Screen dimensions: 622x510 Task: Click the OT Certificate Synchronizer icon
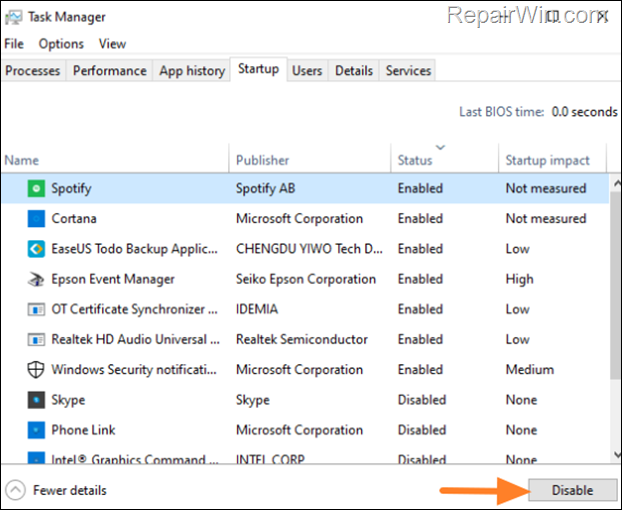[x=36, y=309]
